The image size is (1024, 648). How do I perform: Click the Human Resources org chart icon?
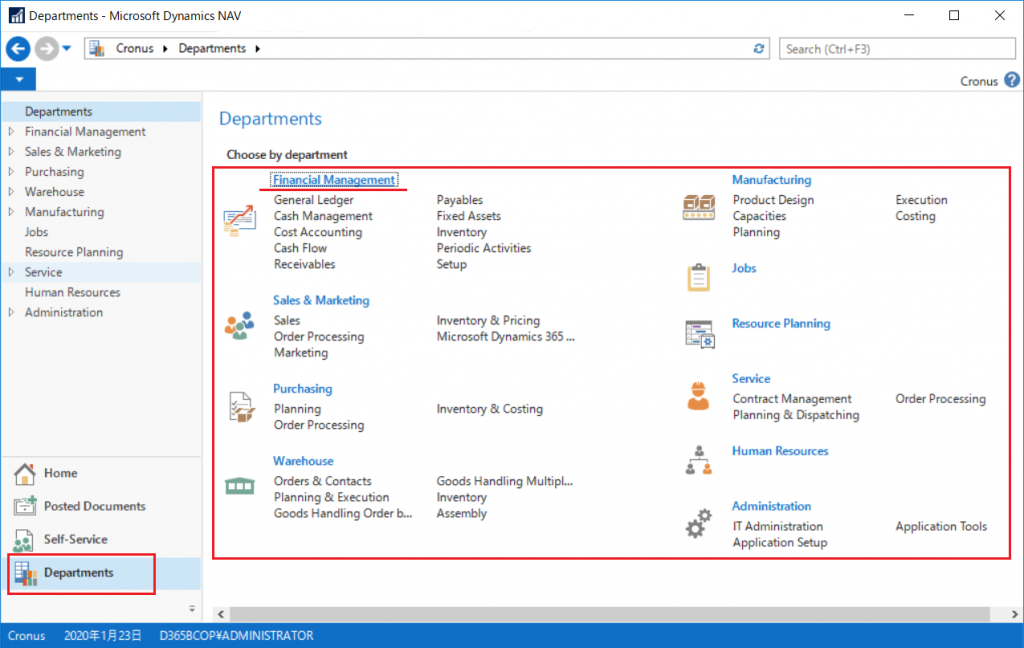point(699,460)
